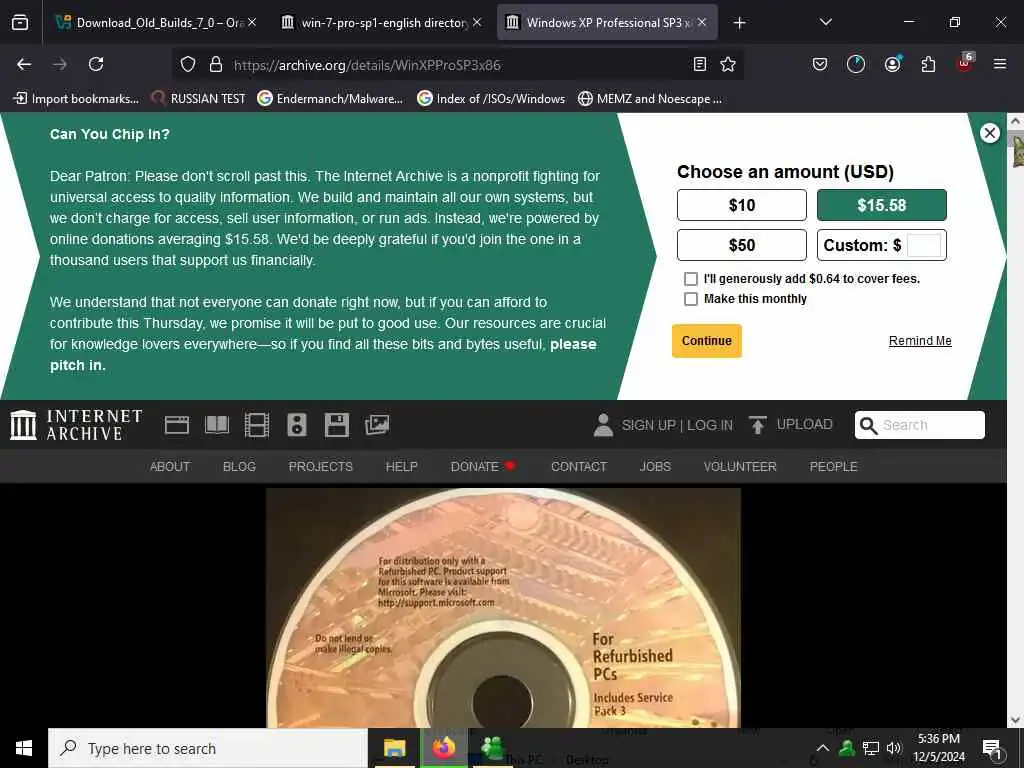Open BLOG in archive navigation
Viewport: 1024px width, 768px height.
(239, 466)
